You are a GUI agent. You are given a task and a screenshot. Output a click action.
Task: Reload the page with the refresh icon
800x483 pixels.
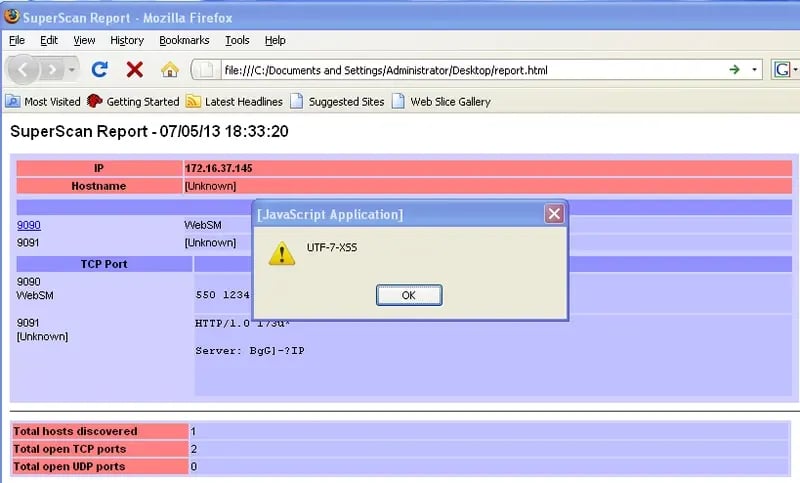coord(99,70)
